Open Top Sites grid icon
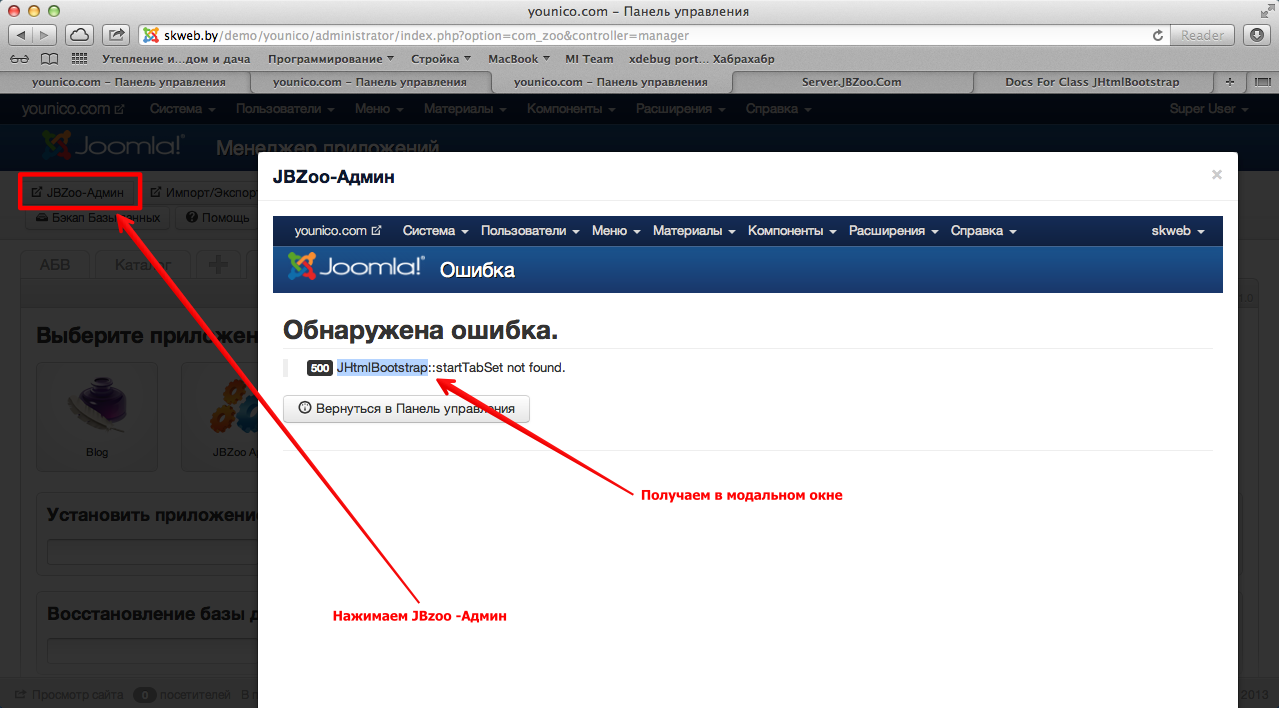This screenshot has width=1279, height=708. tap(80, 59)
